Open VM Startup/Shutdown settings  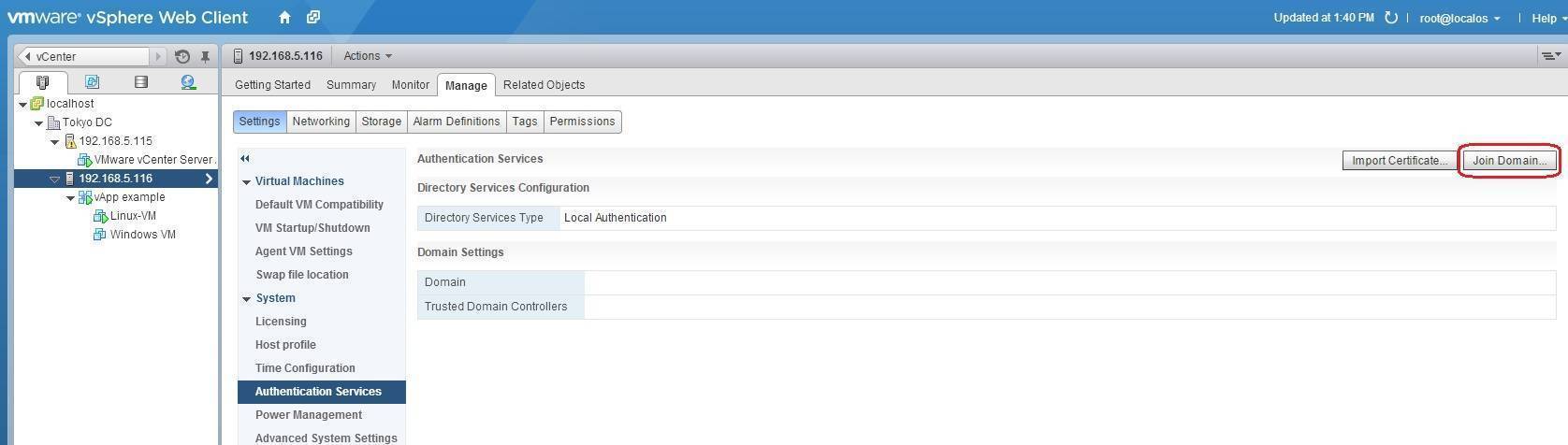[312, 228]
